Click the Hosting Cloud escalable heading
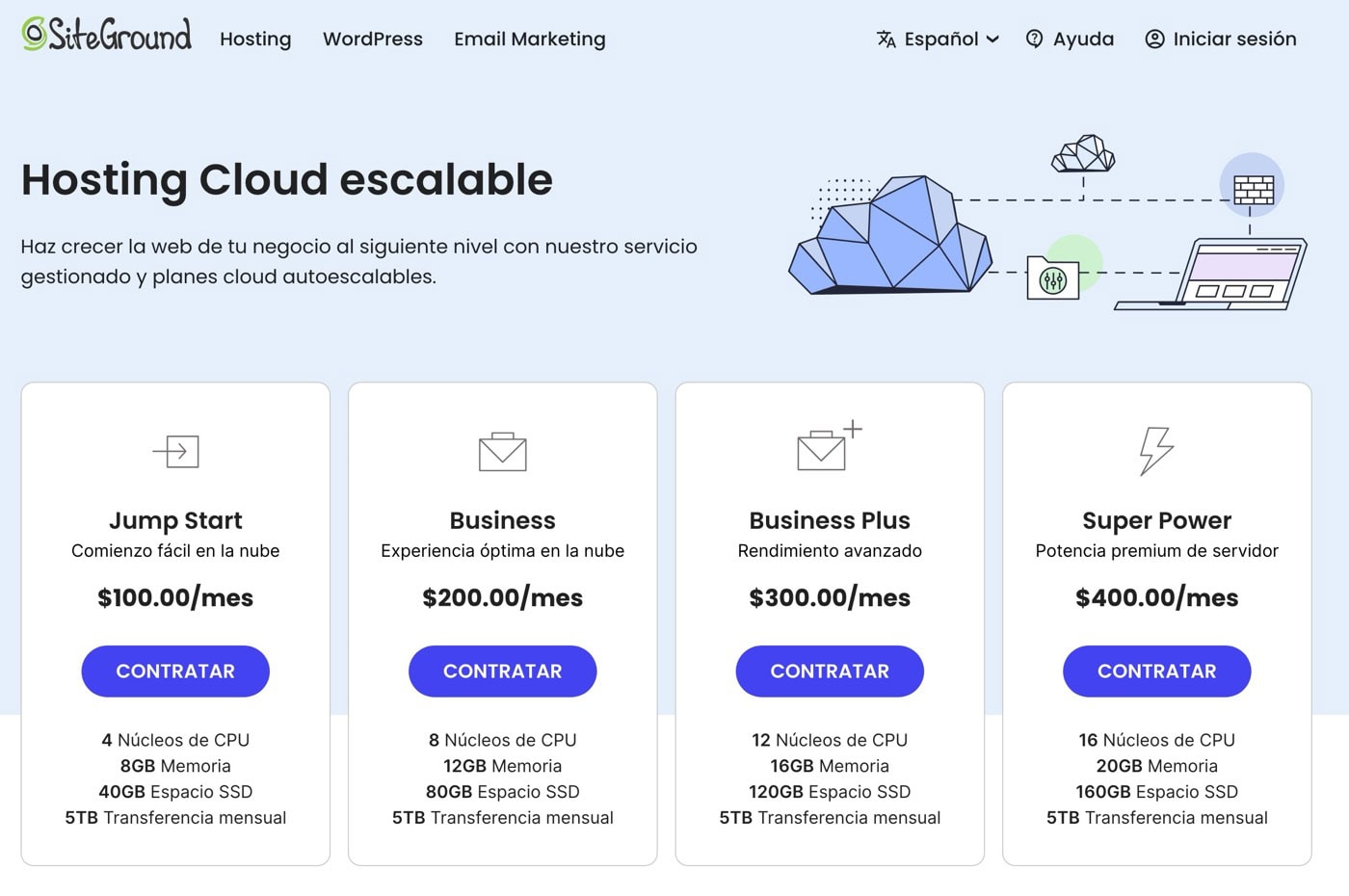The width and height of the screenshot is (1349, 896). pos(287,179)
